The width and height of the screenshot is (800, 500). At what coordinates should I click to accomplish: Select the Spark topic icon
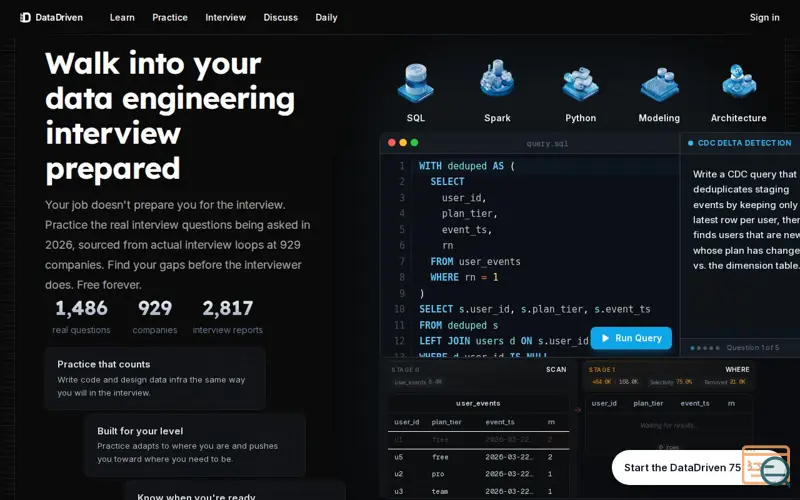(497, 78)
